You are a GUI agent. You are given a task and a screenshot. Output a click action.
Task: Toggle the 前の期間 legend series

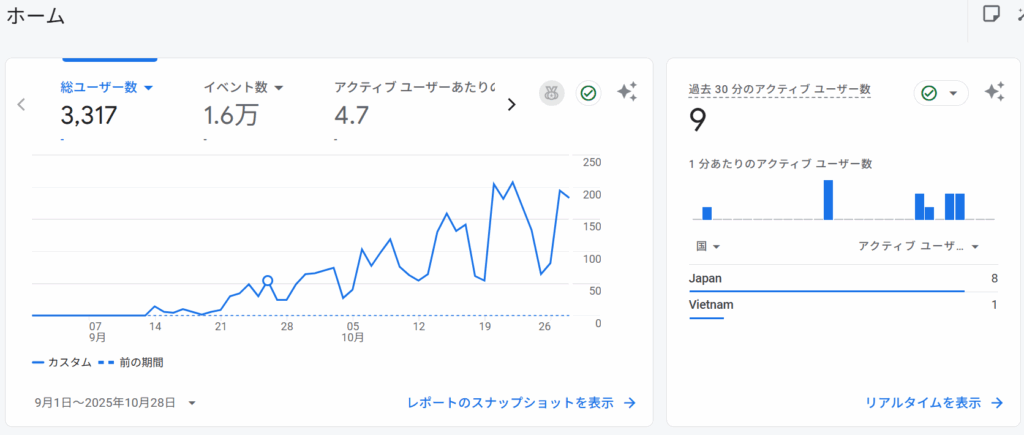click(131, 362)
